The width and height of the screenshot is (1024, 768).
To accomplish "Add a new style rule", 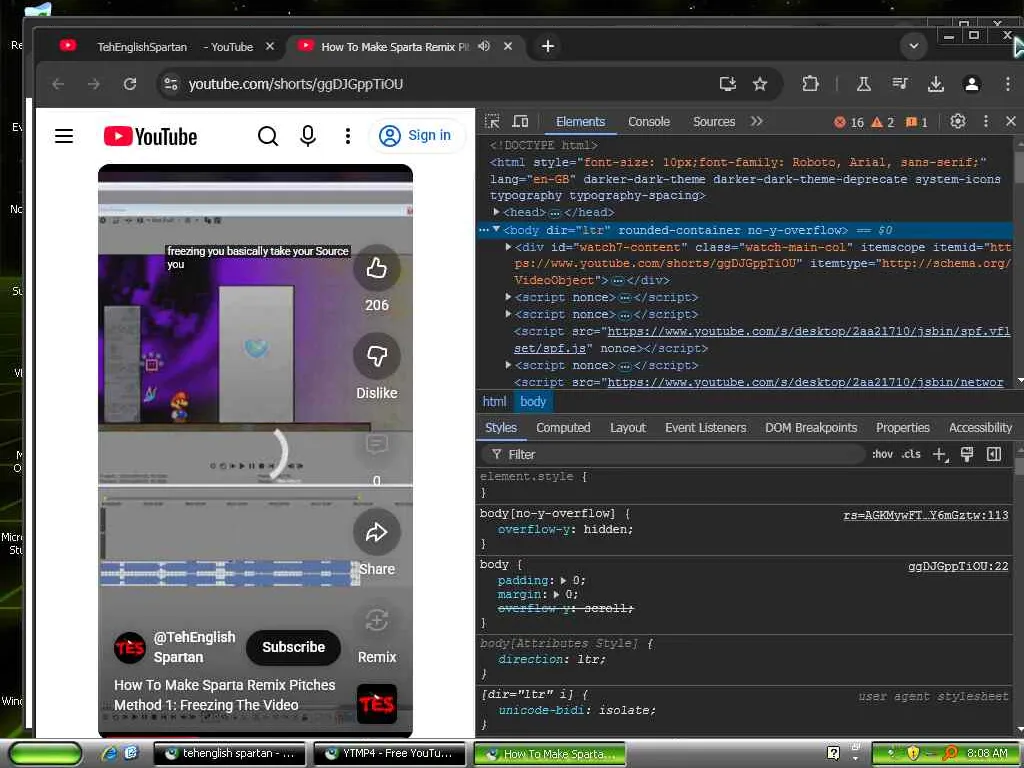I will pos(939,455).
